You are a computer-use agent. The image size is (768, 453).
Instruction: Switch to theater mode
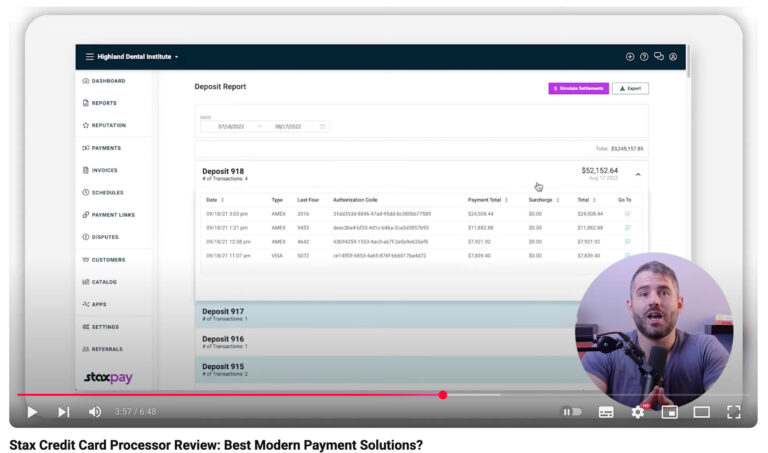tap(701, 412)
